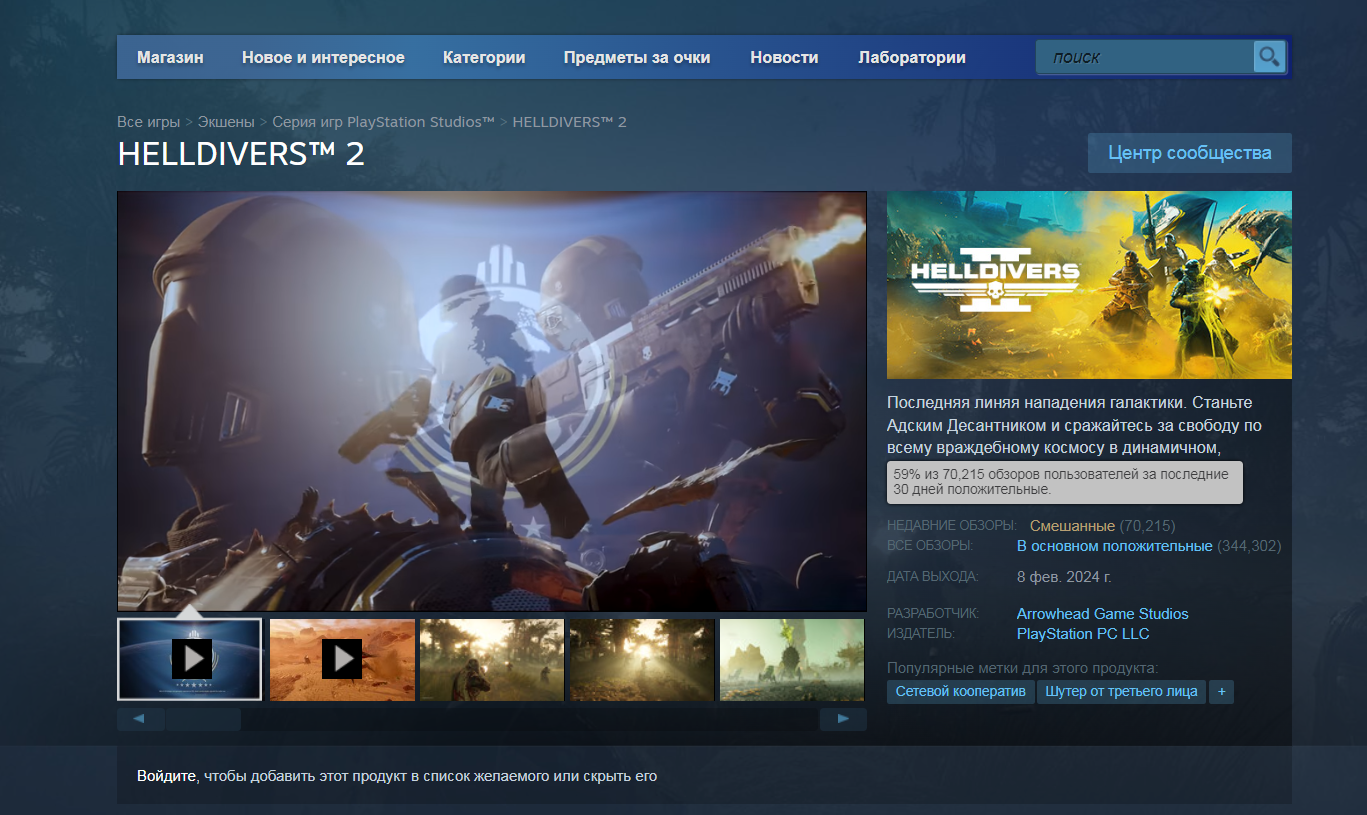
Task: Expand the Категории dropdown
Action: tap(483, 57)
